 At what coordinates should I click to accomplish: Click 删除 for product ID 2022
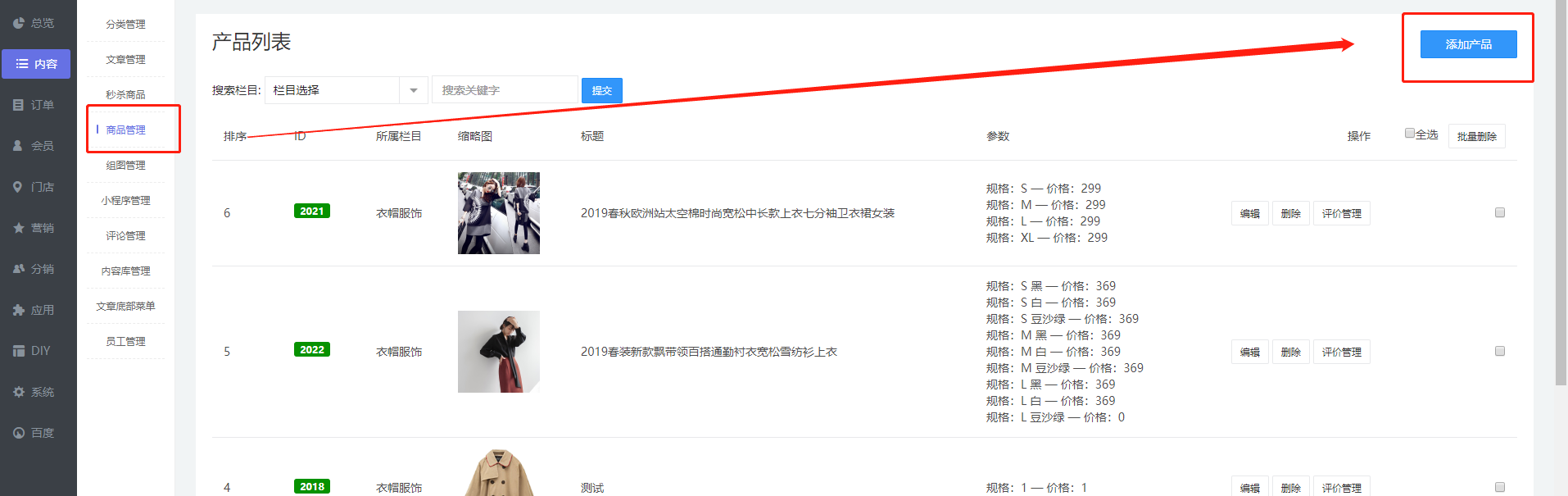click(x=1291, y=352)
